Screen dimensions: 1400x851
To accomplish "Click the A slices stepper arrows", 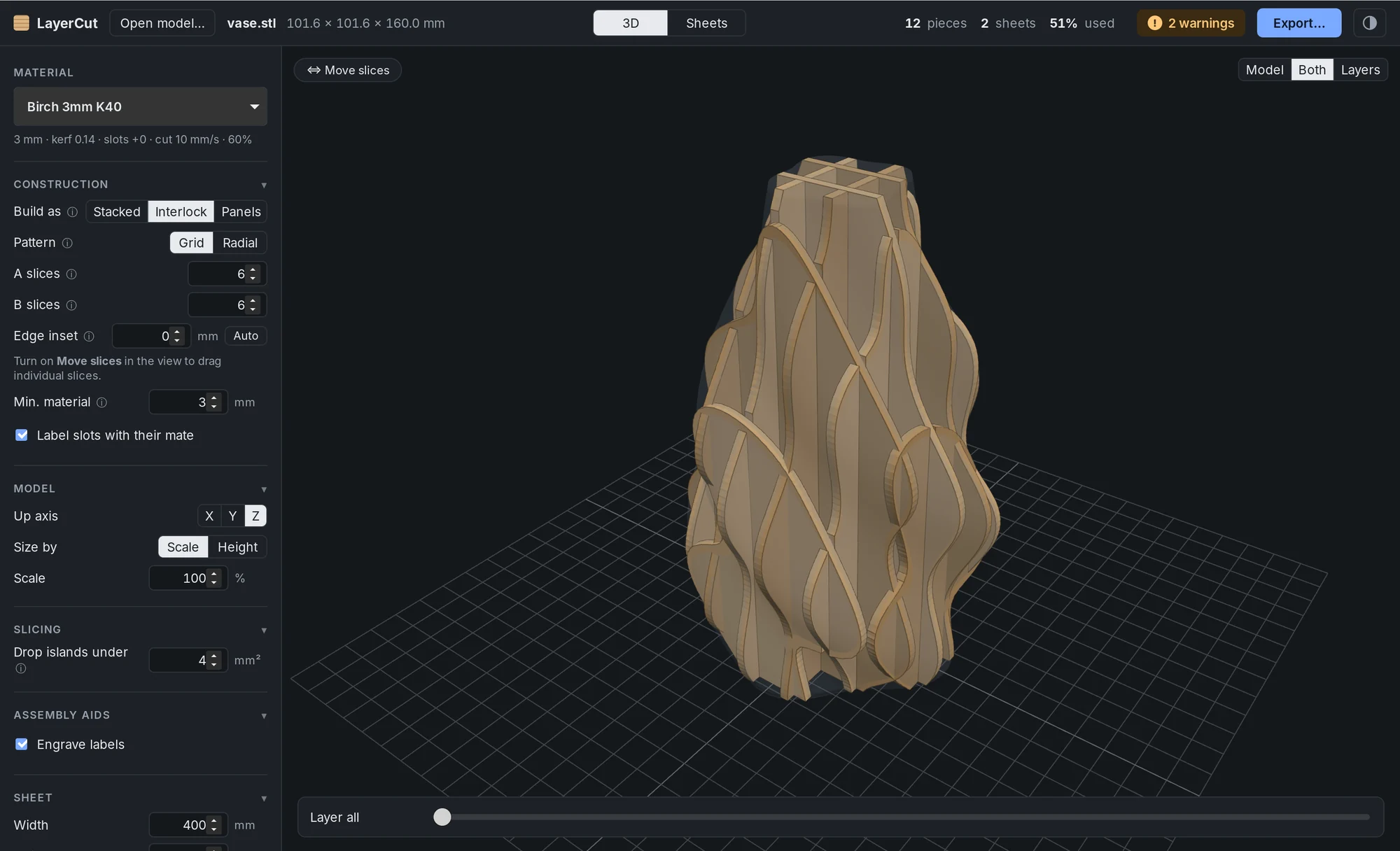I will pyautogui.click(x=253, y=274).
